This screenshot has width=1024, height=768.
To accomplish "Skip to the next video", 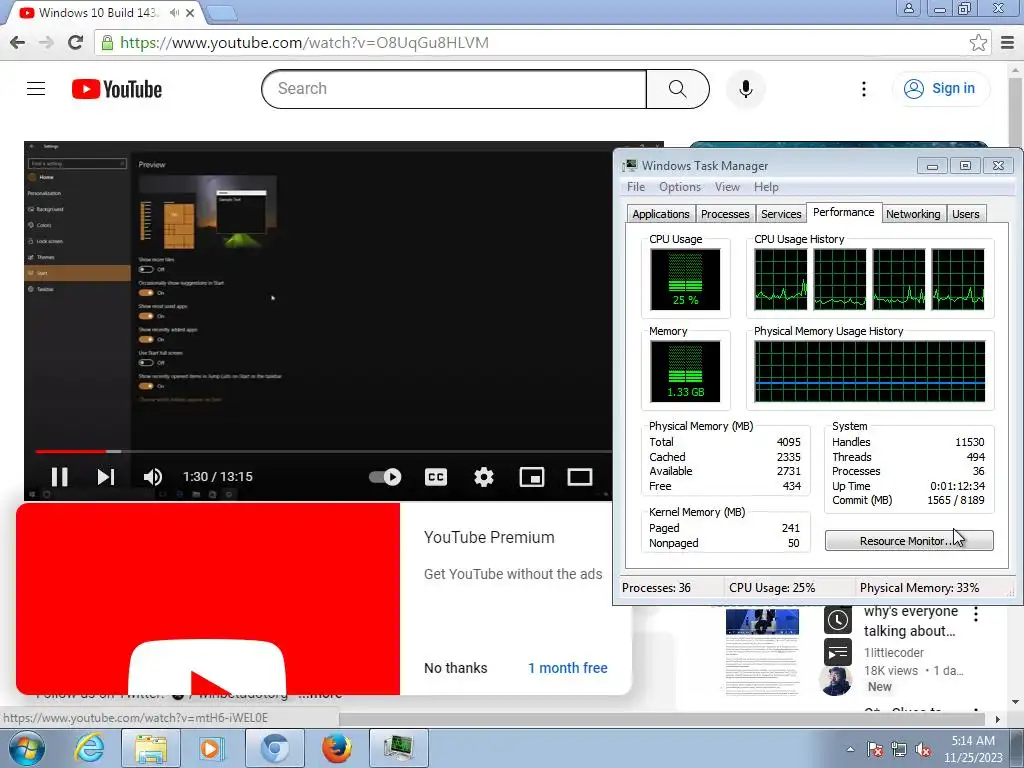I will 106,477.
